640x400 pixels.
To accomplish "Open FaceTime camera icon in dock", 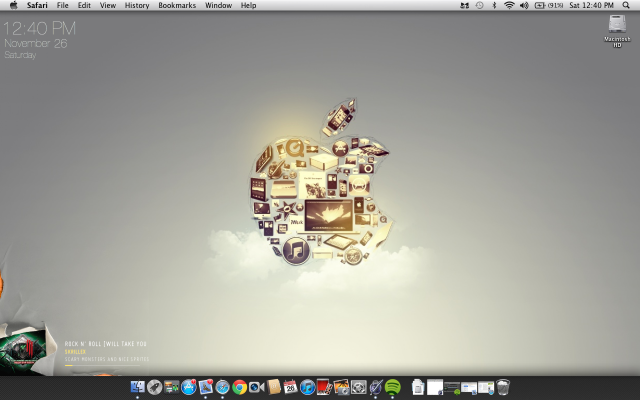I will click(x=256, y=387).
